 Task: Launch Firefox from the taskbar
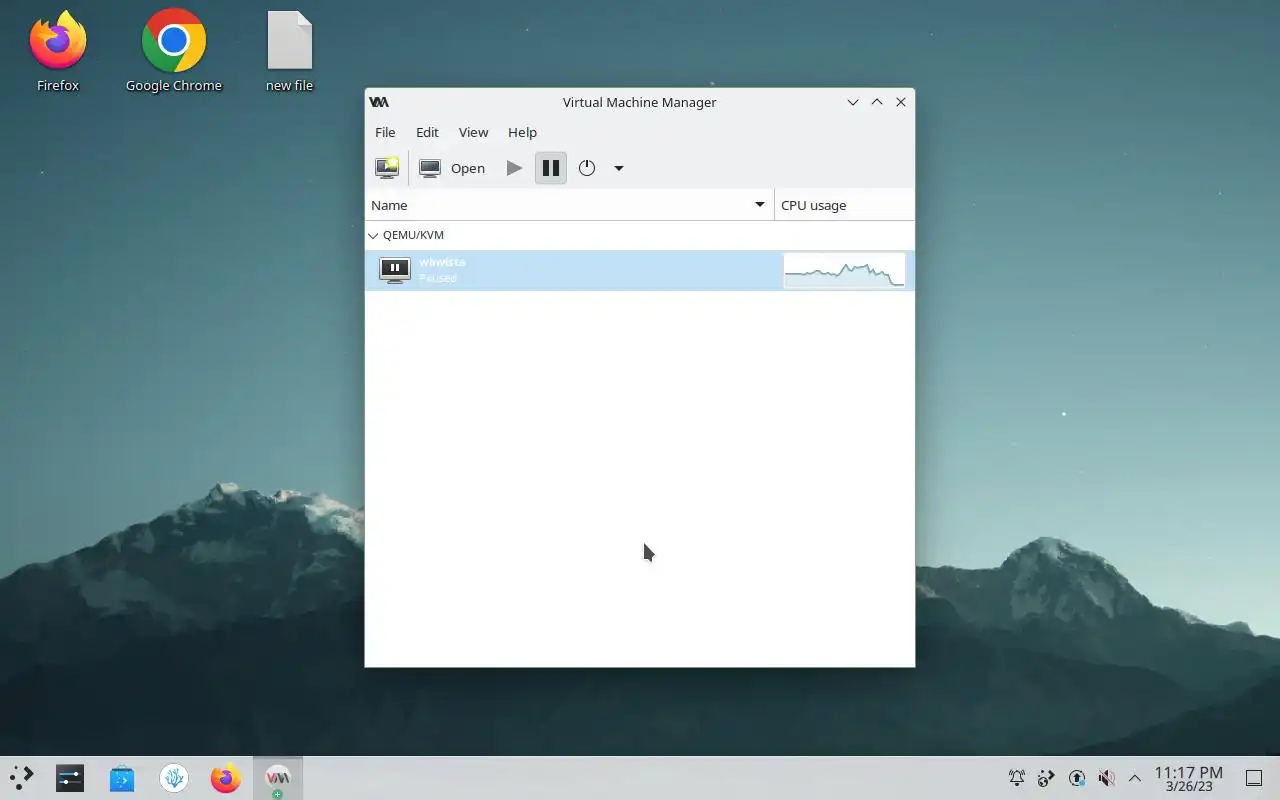tap(226, 778)
